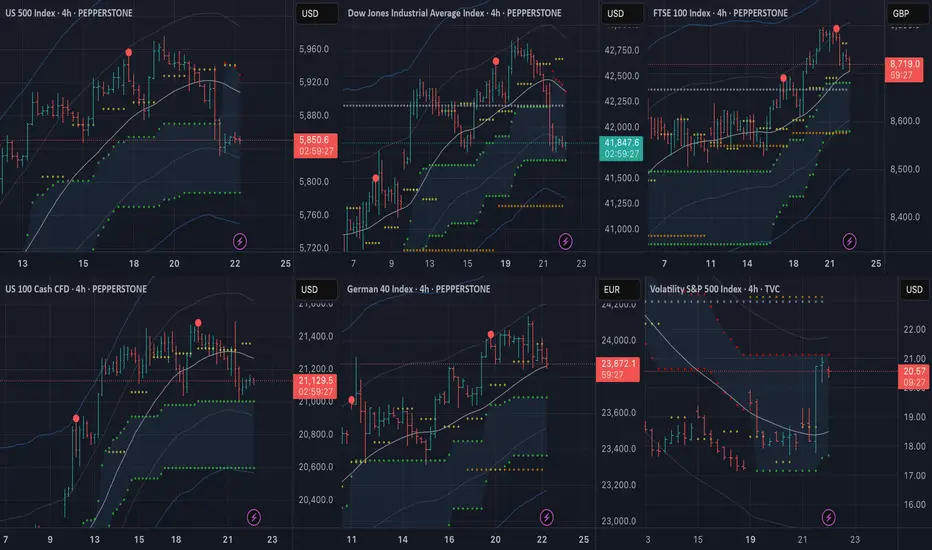
Task: Click the 8,400.0 value on FTSE 100 axis
Action: [905, 217]
